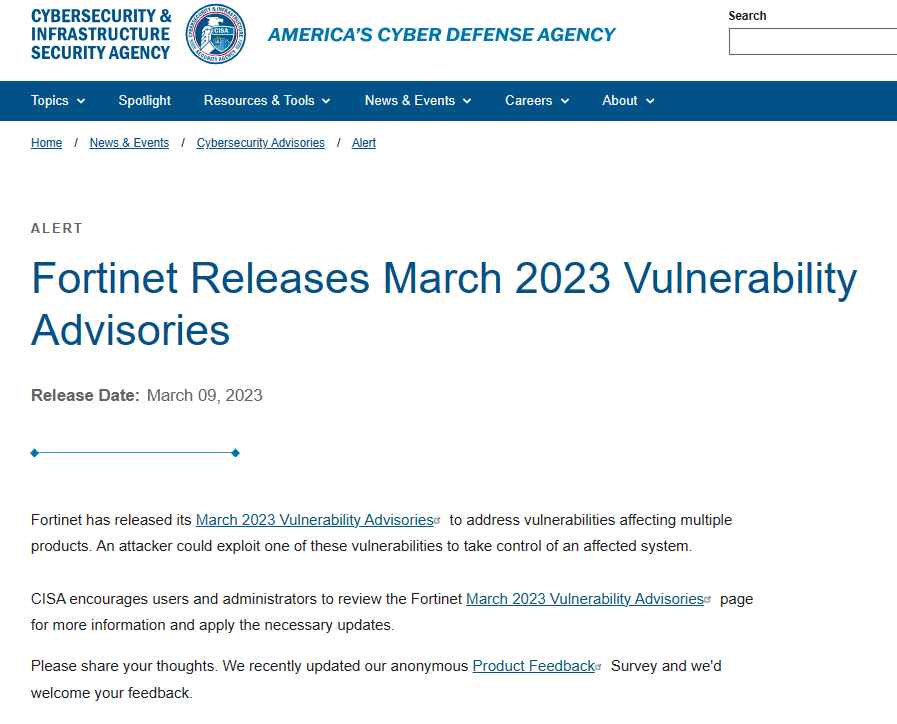Expand the Topics menu chevron
Screen dimensions: 897x724
pyautogui.click(x=81, y=101)
